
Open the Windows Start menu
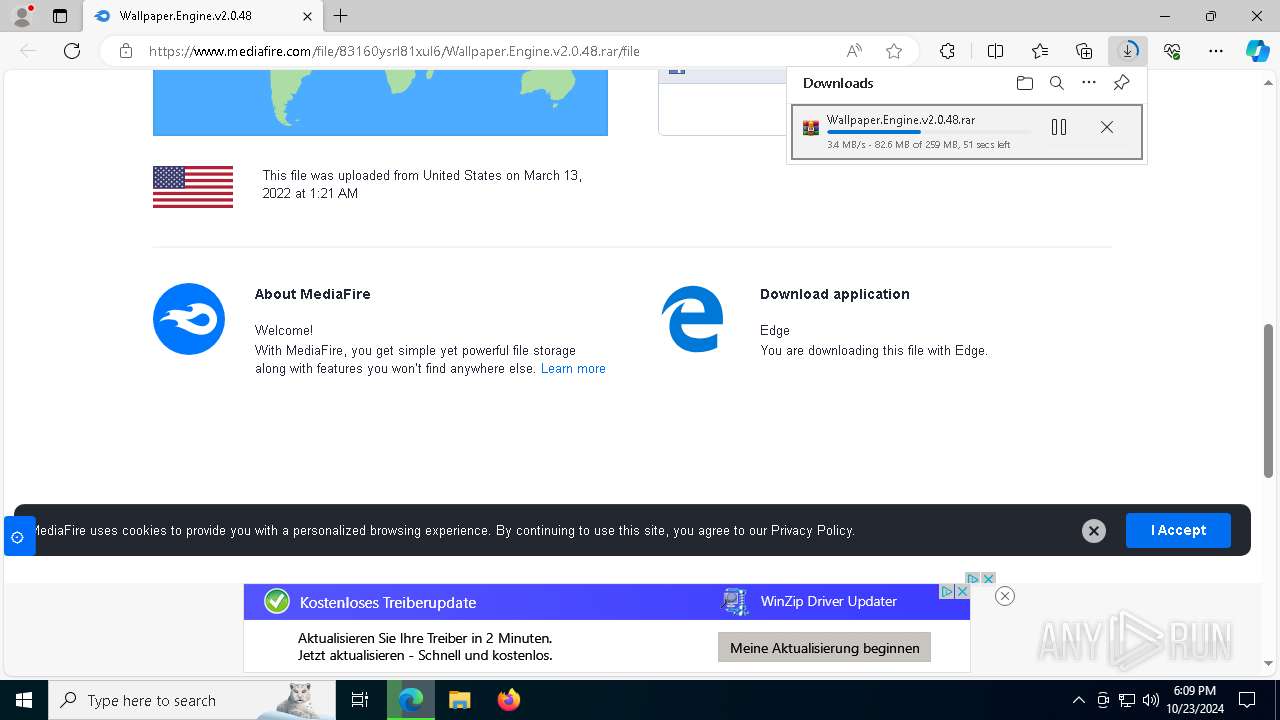coord(24,700)
